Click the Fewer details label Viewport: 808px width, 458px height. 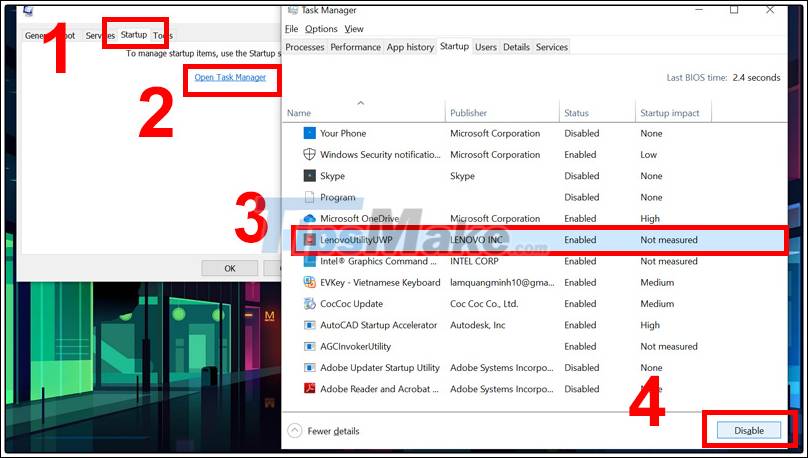point(333,431)
